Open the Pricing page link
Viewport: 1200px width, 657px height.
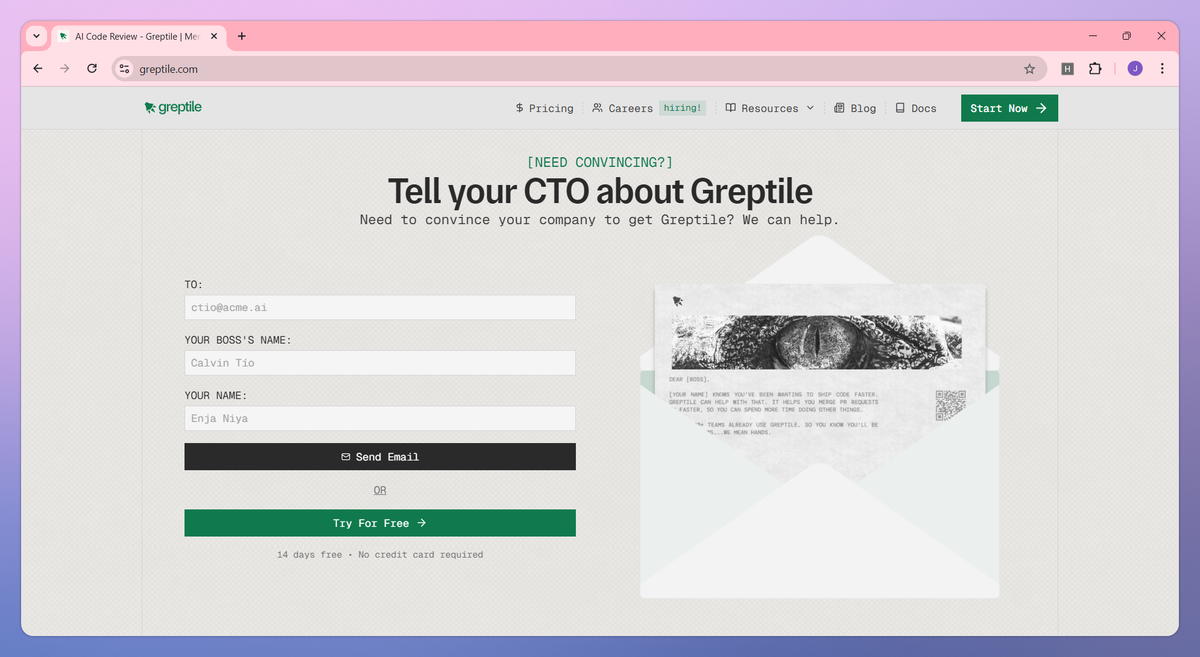tap(544, 108)
